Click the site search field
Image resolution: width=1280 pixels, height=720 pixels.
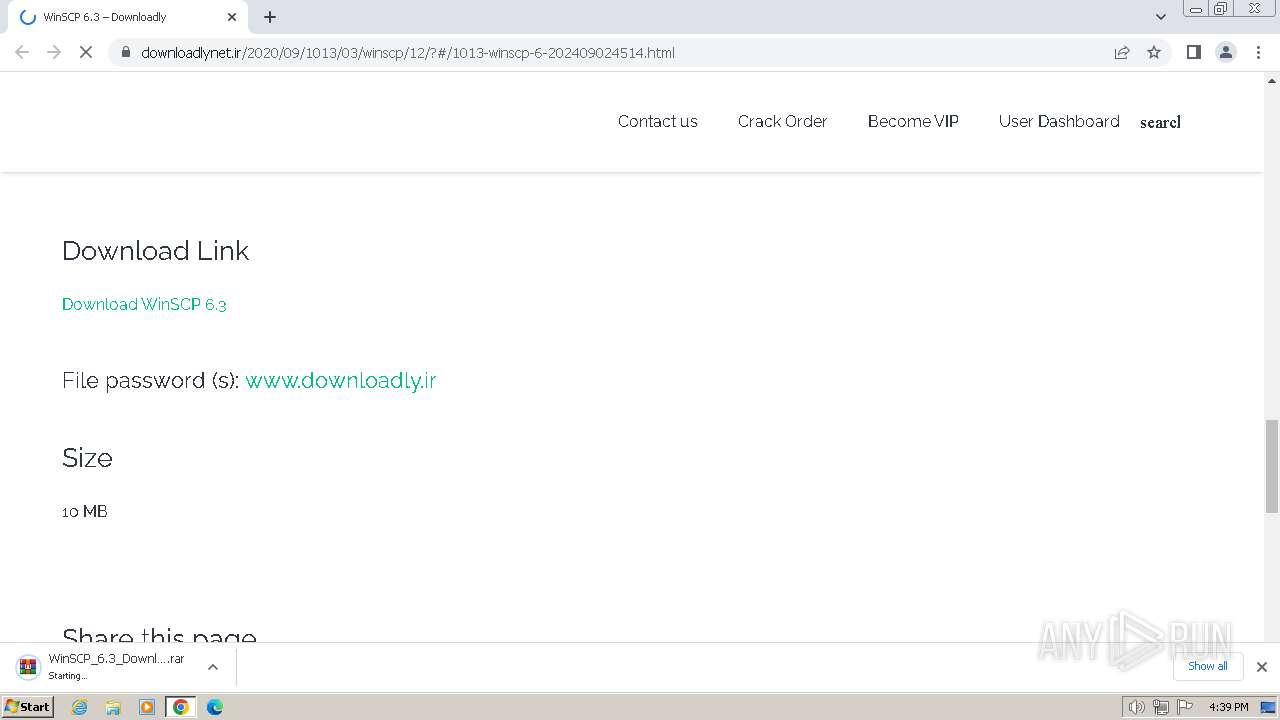click(1160, 122)
